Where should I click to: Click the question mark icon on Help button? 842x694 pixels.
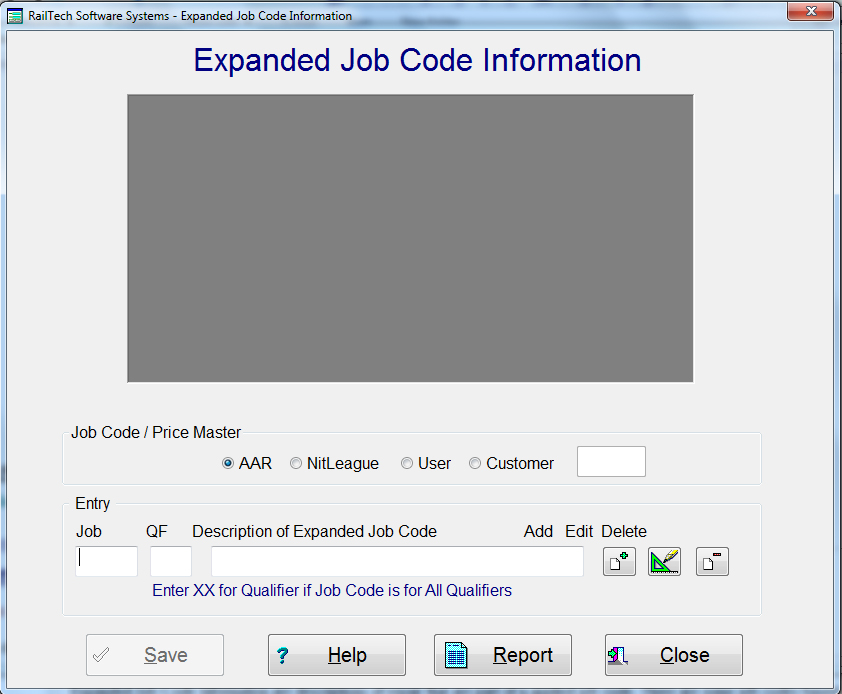click(290, 655)
